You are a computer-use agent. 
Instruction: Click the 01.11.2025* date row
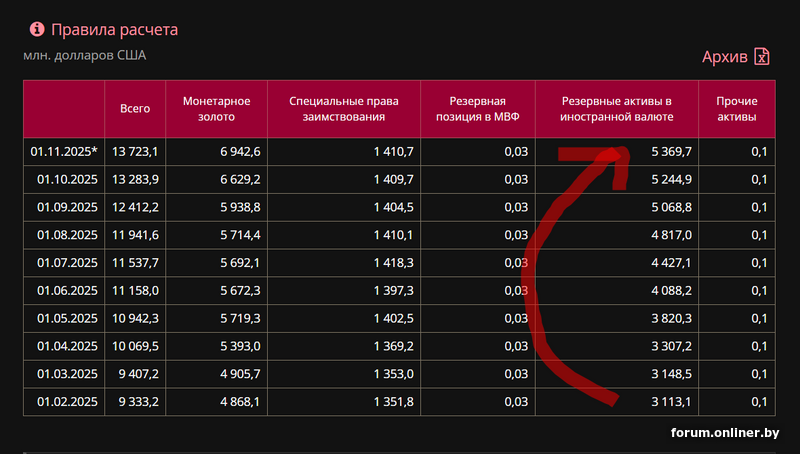point(64,151)
